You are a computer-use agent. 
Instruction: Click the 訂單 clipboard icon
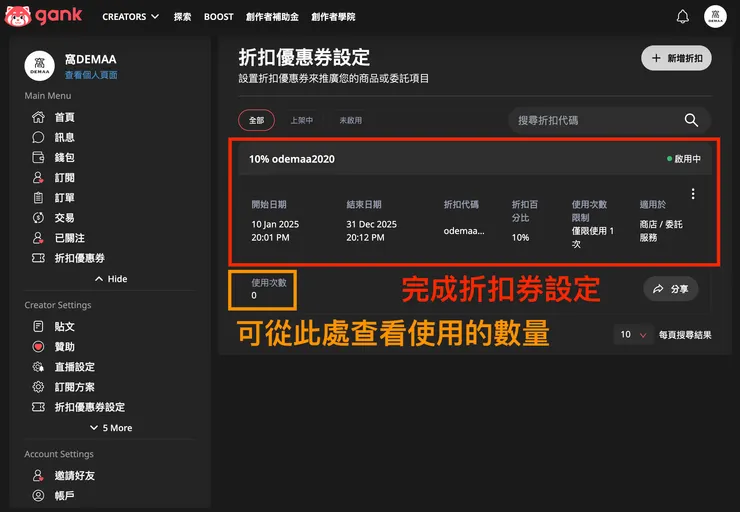click(38, 198)
